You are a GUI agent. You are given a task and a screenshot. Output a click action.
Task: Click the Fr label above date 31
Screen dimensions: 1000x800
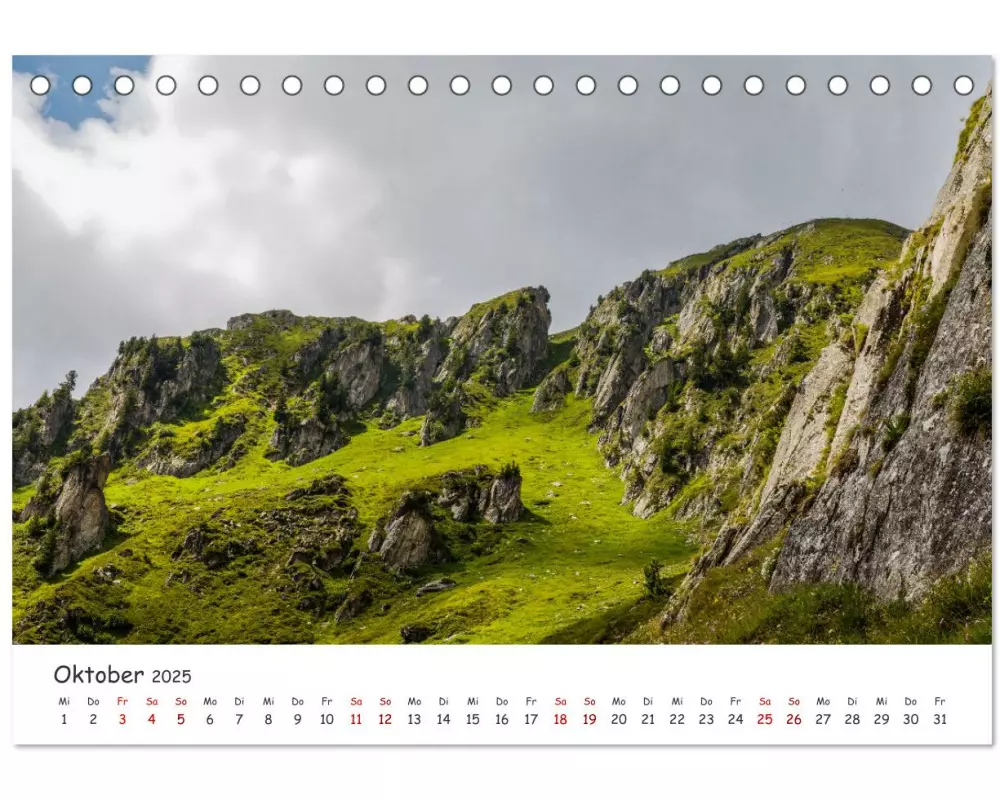[x=939, y=701]
